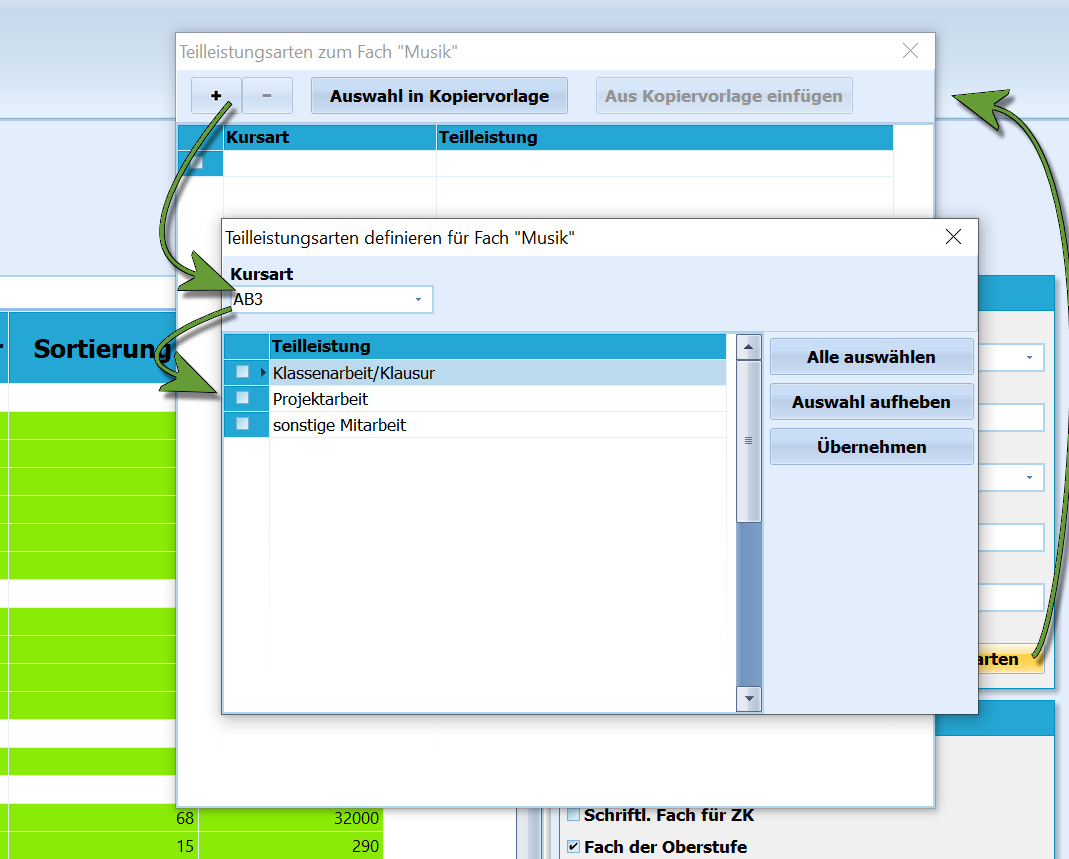Click Auswahl in Kopiervorlage button
This screenshot has width=1069, height=859.
pyautogui.click(x=439, y=95)
